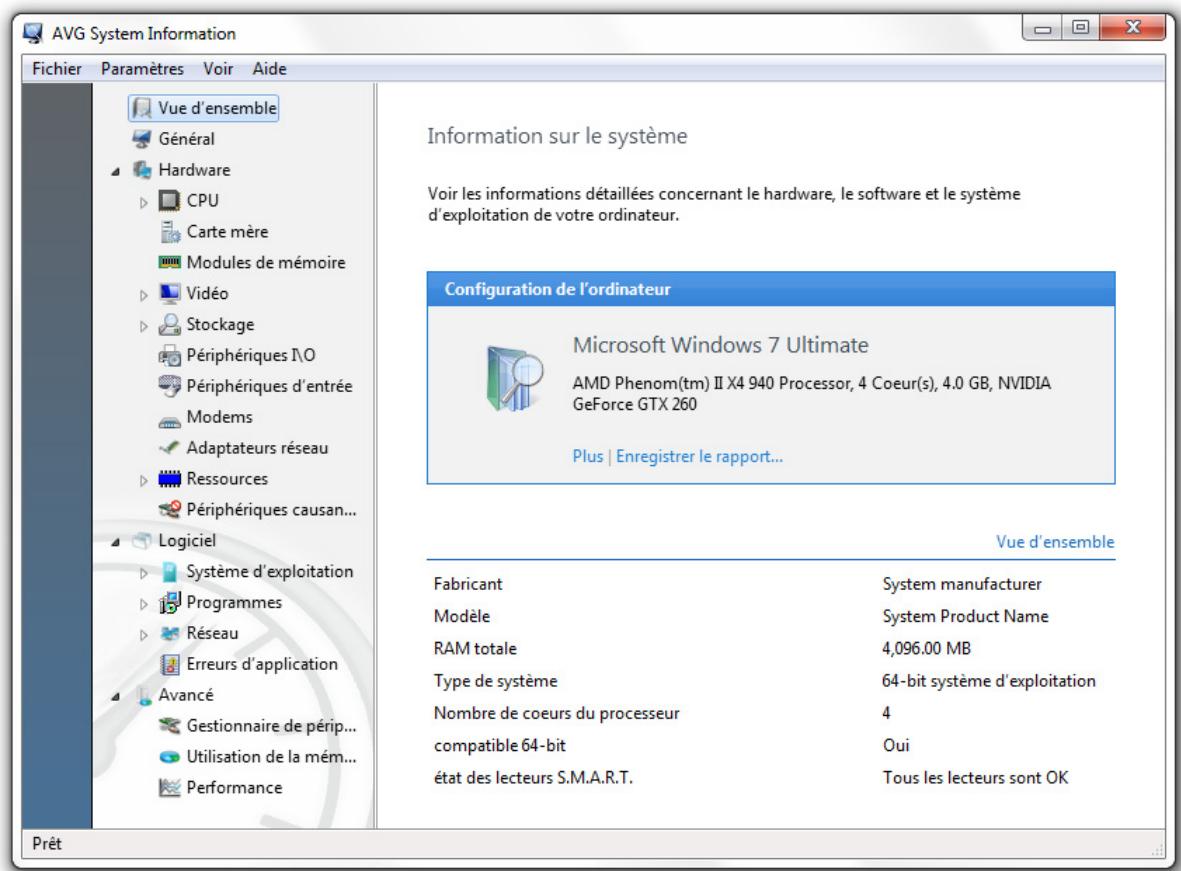The width and height of the screenshot is (1181, 871).
Task: Click the Logiciel category icon
Action: 142,540
